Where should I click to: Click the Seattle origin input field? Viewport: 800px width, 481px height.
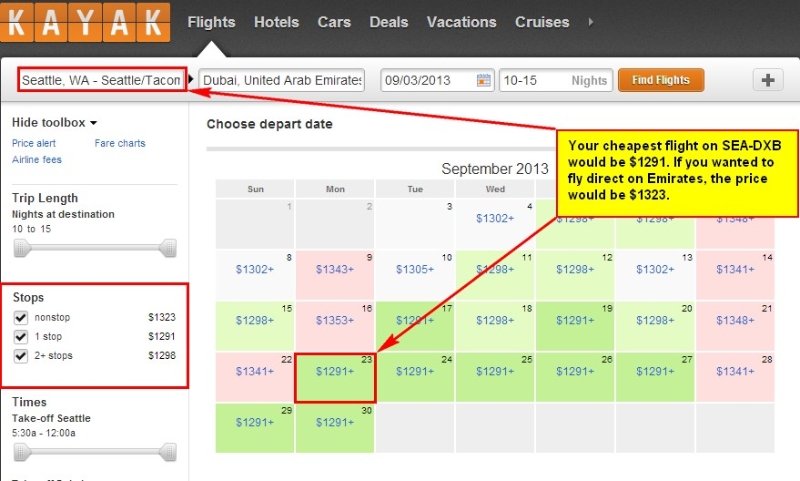[x=102, y=80]
